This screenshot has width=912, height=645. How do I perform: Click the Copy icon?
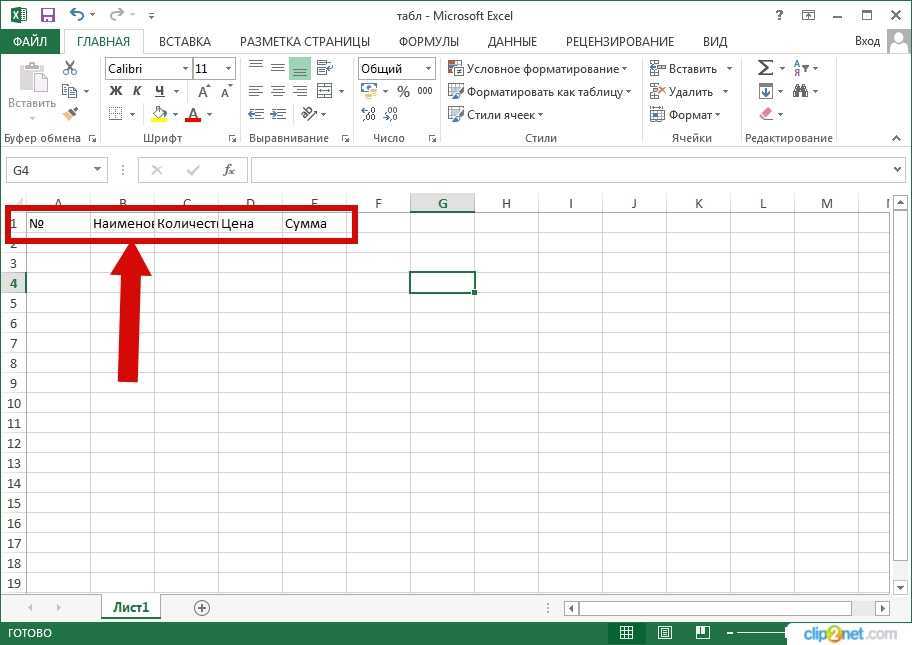coord(70,91)
